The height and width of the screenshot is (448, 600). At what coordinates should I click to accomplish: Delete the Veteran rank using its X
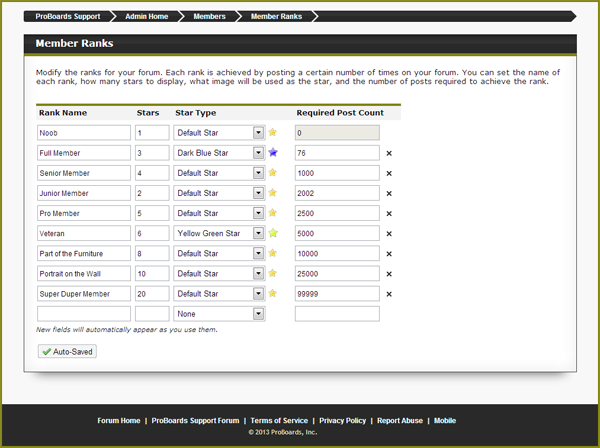(389, 234)
